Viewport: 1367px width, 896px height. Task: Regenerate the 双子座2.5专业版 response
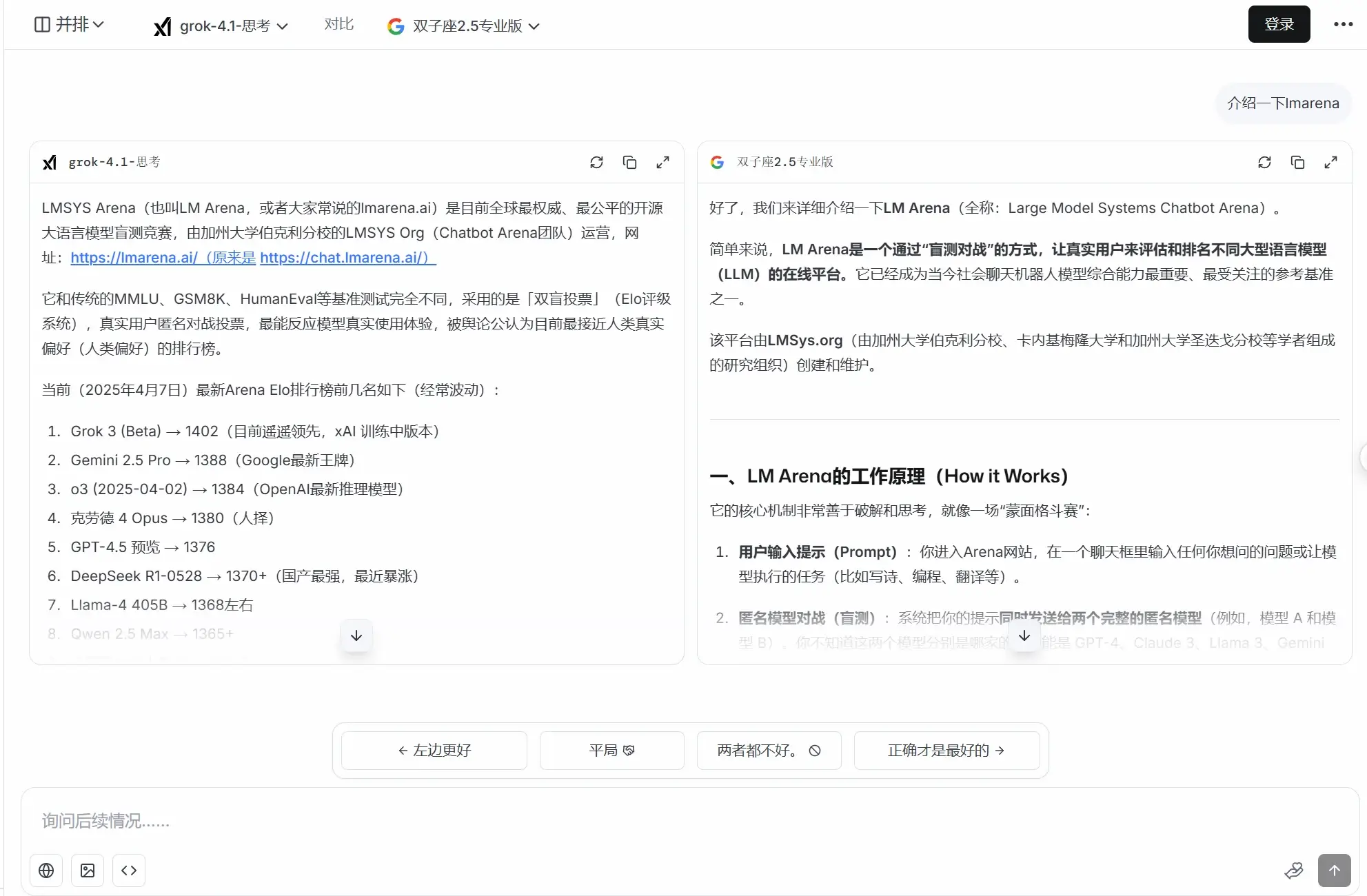tap(1264, 162)
